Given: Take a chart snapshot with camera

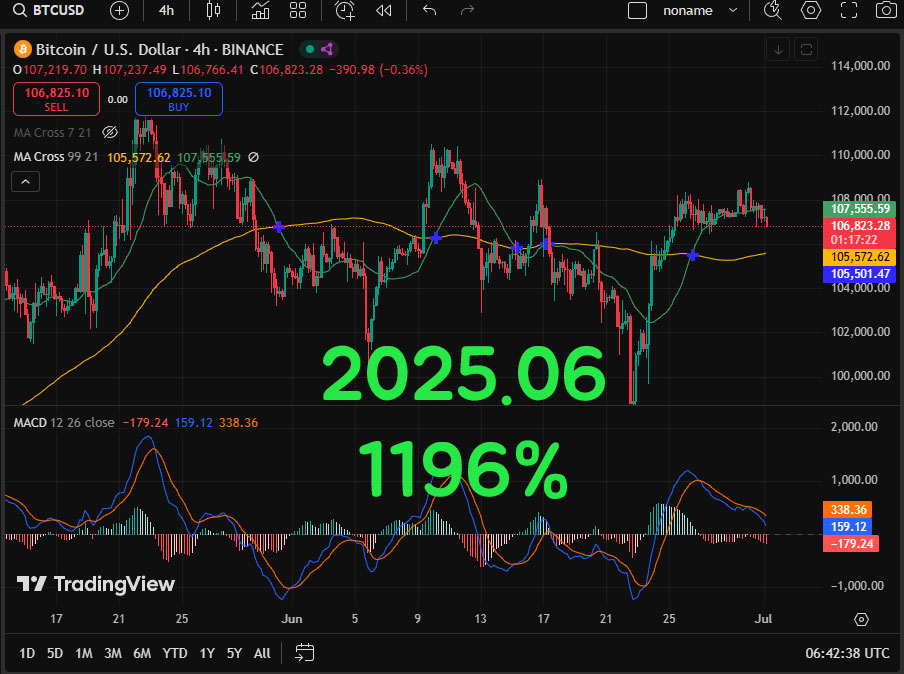Looking at the screenshot, I should point(886,10).
